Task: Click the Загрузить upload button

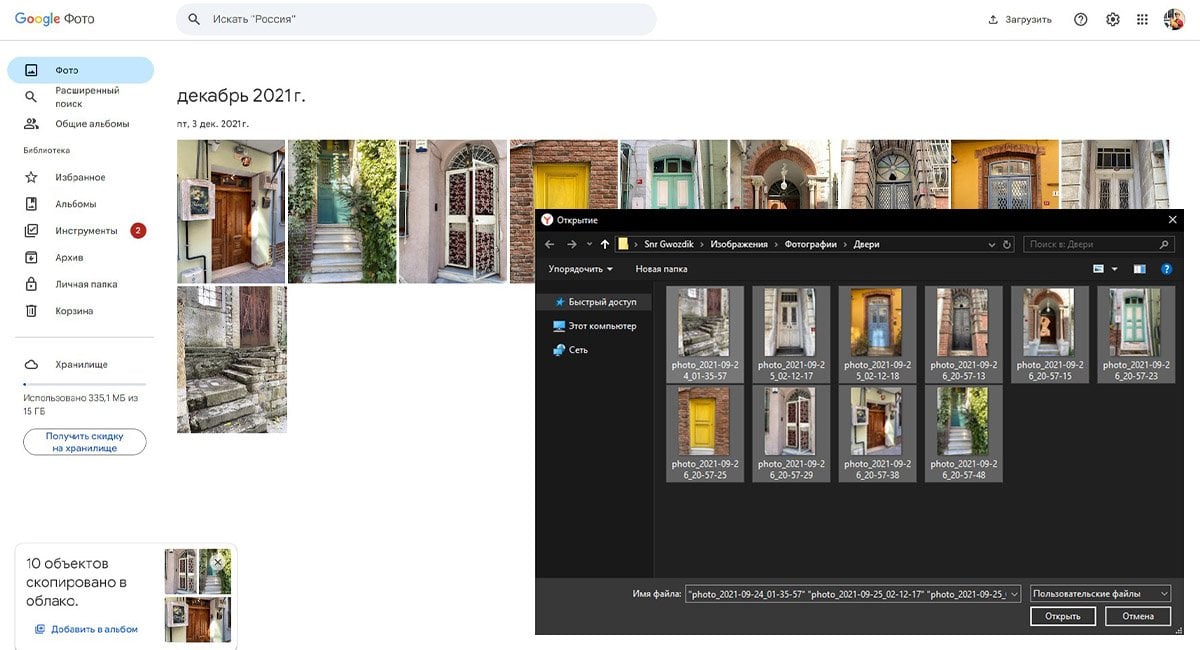Action: point(1020,20)
